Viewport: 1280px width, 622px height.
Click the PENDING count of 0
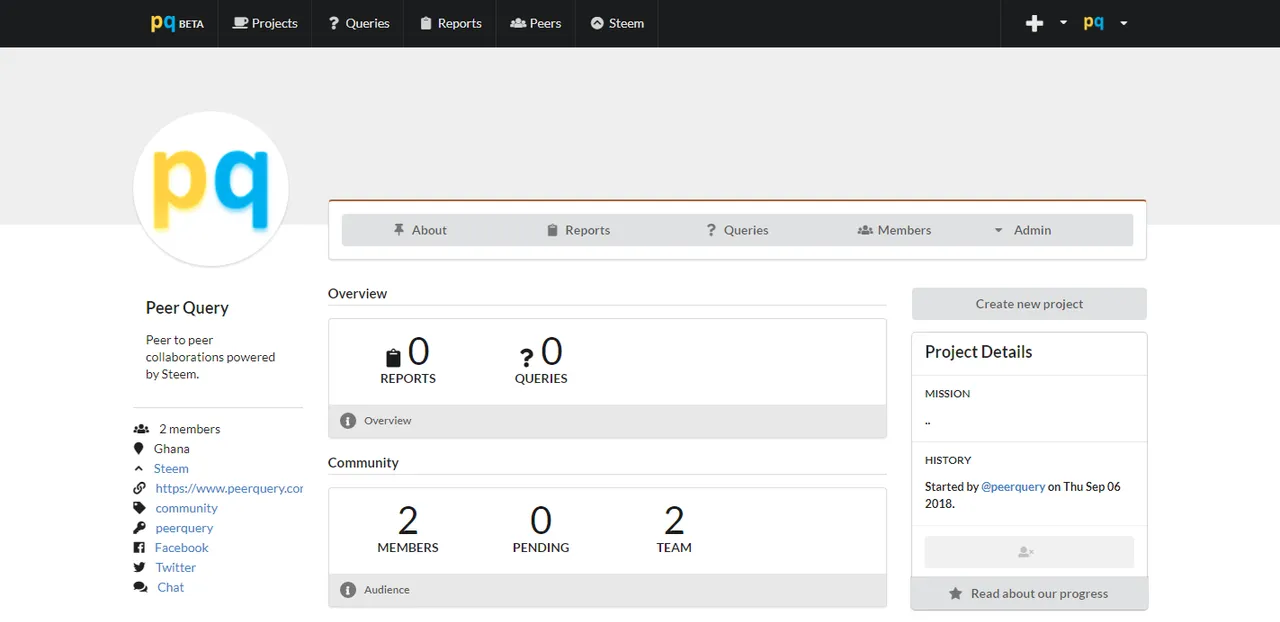pos(541,521)
